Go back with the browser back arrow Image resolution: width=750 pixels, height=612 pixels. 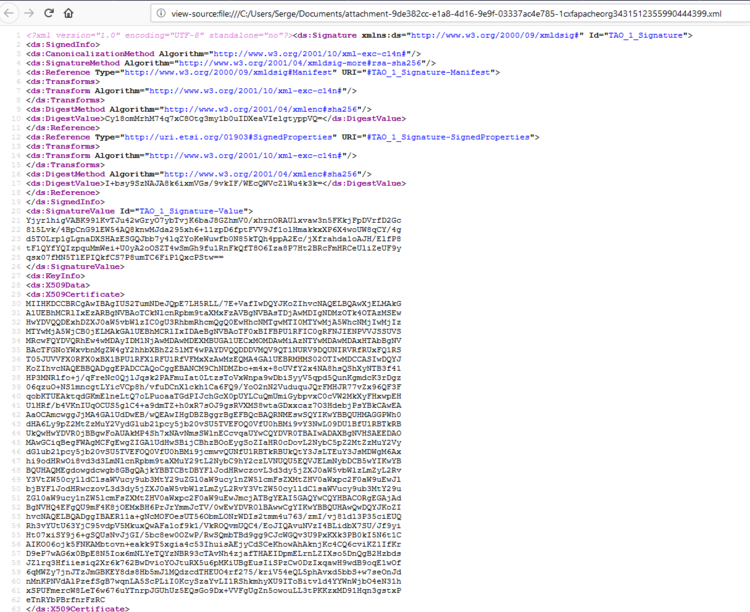9,13
